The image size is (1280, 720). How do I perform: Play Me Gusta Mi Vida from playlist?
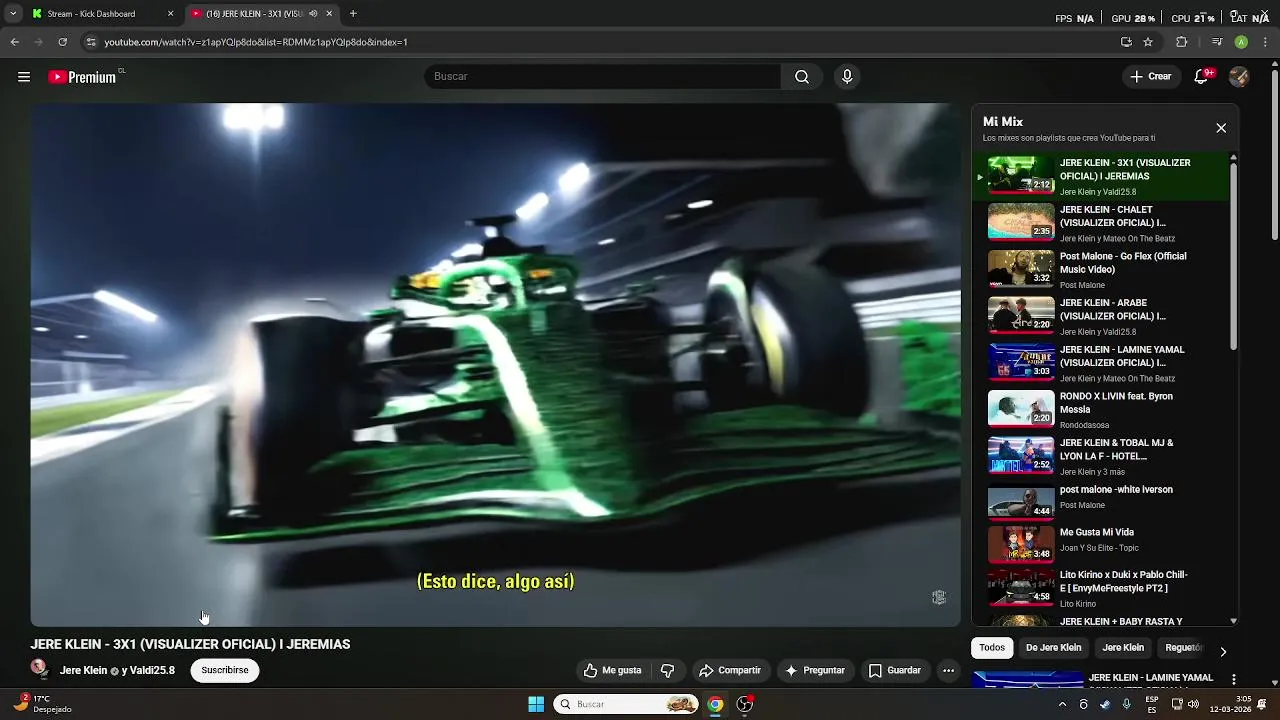1100,545
